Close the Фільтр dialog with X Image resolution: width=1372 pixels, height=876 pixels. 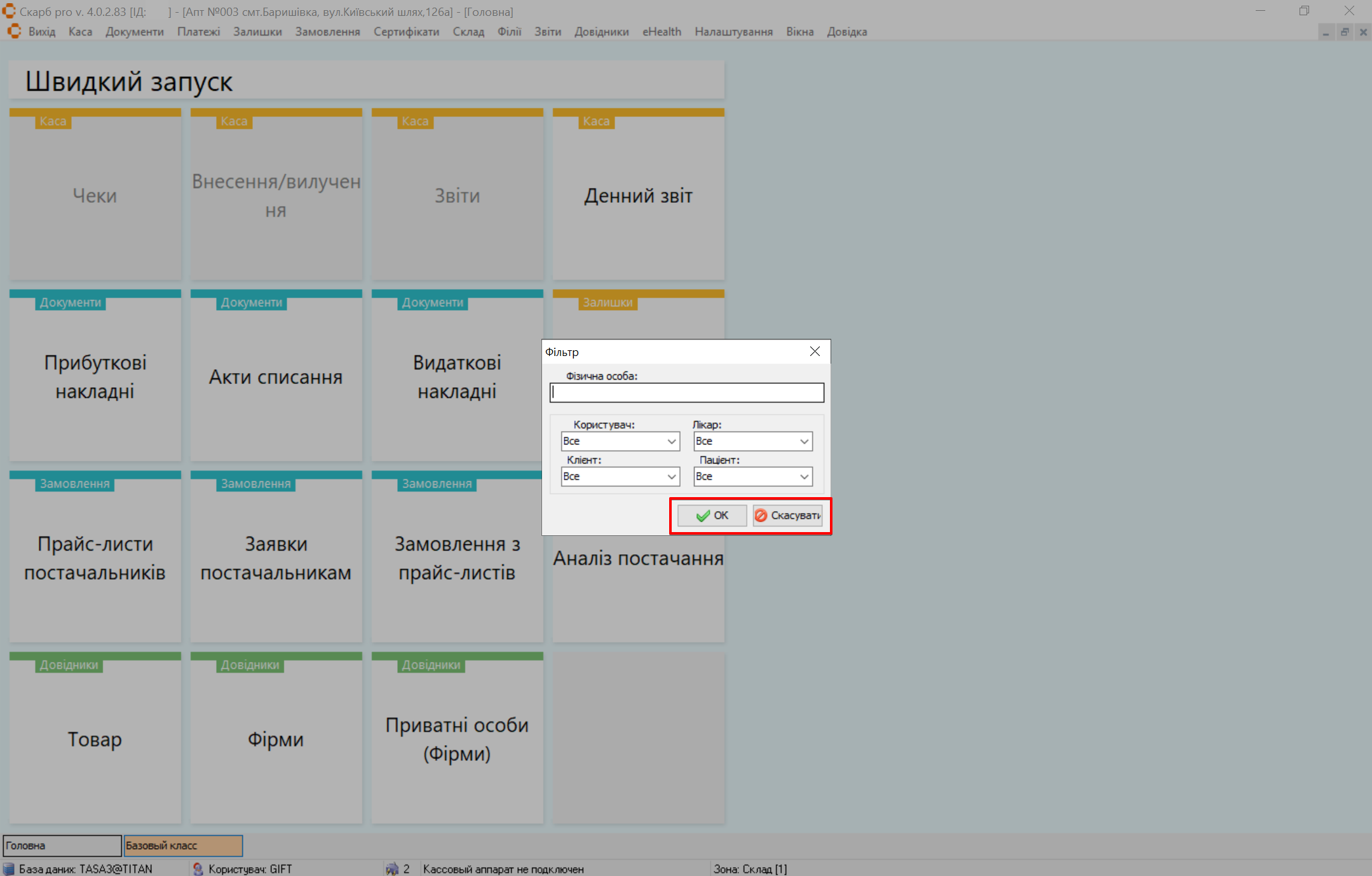(815, 352)
